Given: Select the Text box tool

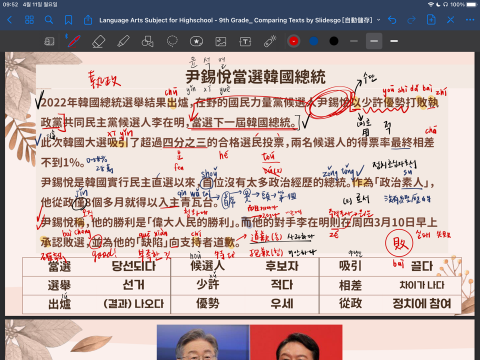Looking at the screenshot, I should 245,41.
